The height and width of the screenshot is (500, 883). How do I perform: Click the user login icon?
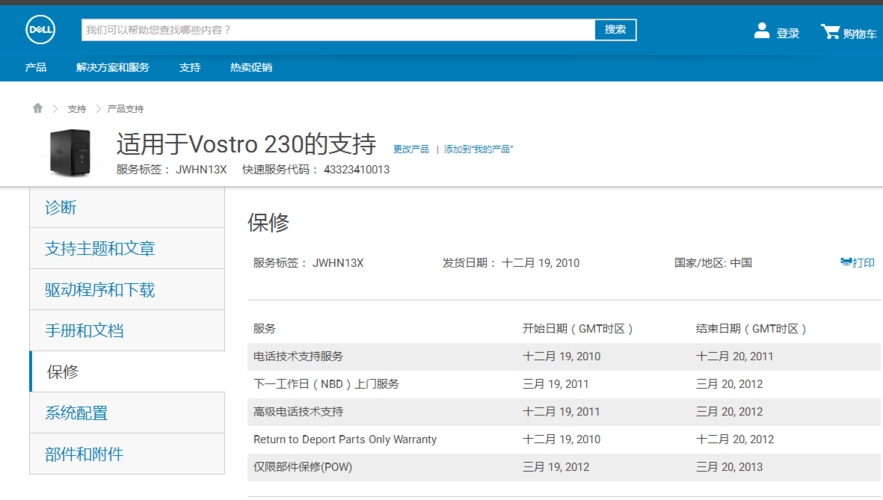[762, 31]
